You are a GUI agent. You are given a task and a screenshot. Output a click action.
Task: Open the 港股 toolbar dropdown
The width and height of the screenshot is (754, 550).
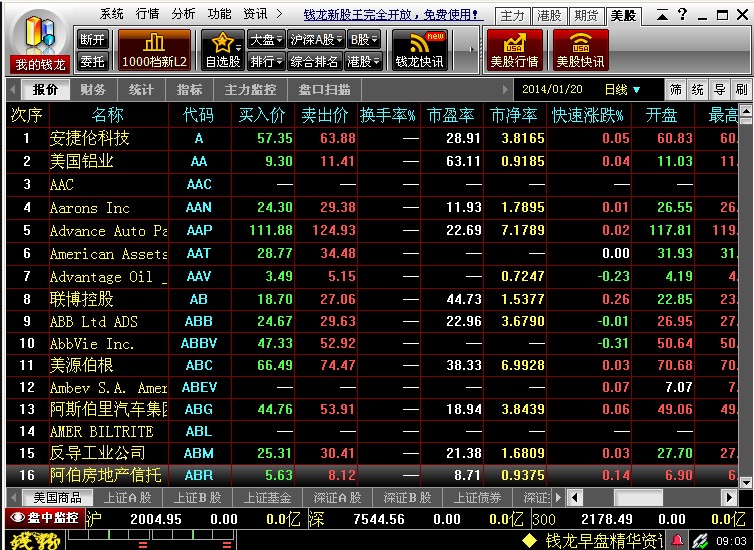pyautogui.click(x=364, y=61)
